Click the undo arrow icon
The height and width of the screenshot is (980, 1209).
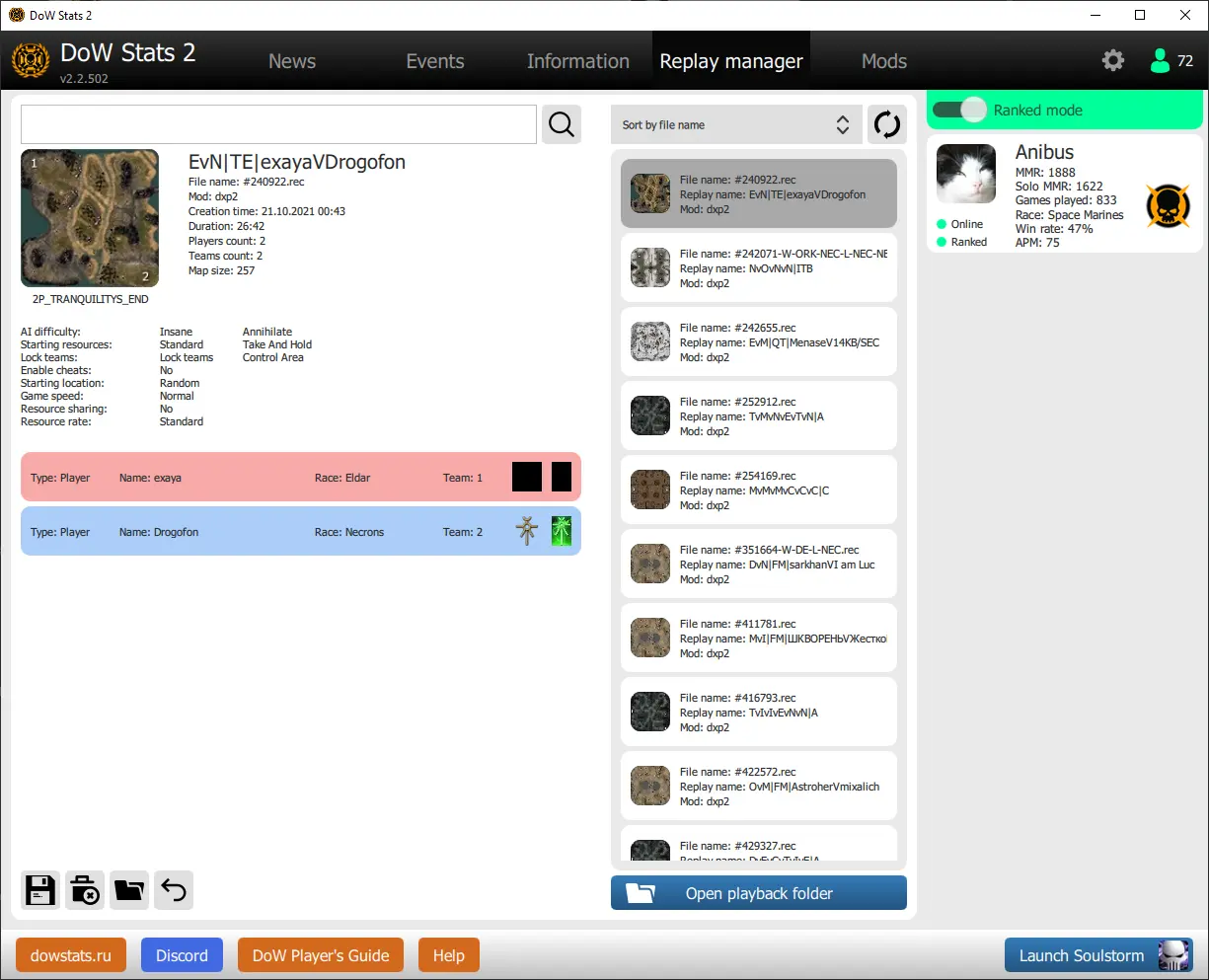coord(174,890)
